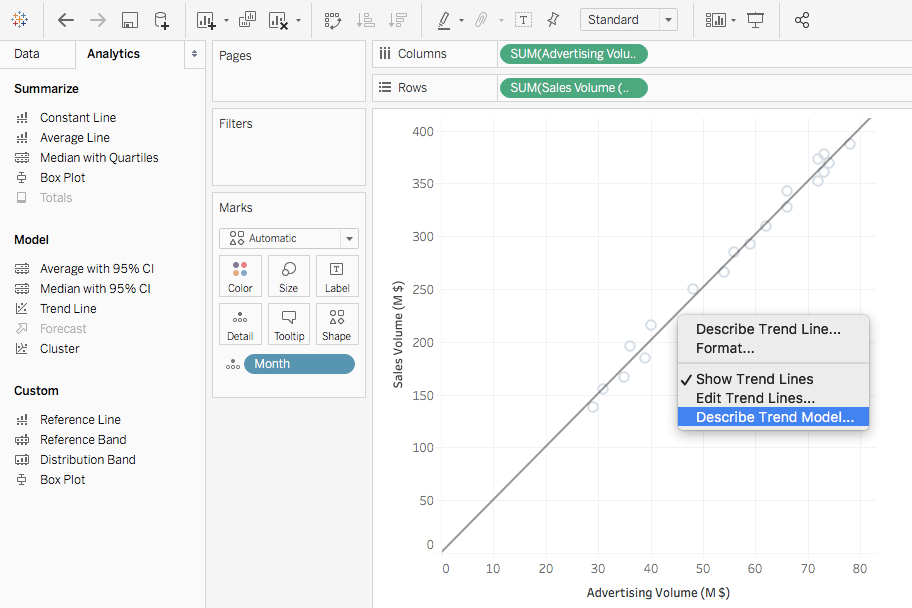This screenshot has width=912, height=608.
Task: Open the Color marks card
Action: tap(240, 276)
